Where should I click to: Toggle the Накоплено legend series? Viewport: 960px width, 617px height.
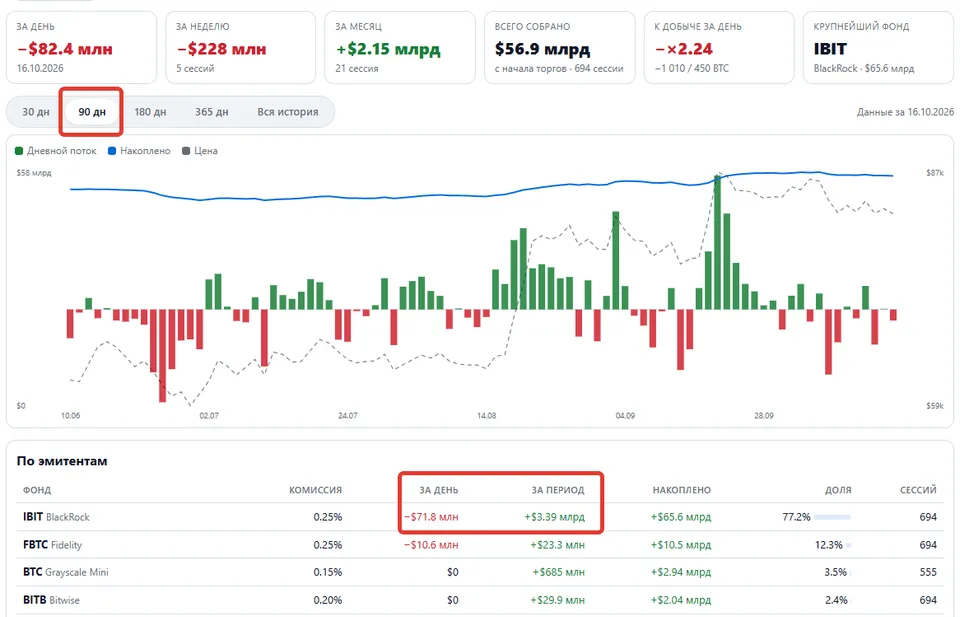139,151
